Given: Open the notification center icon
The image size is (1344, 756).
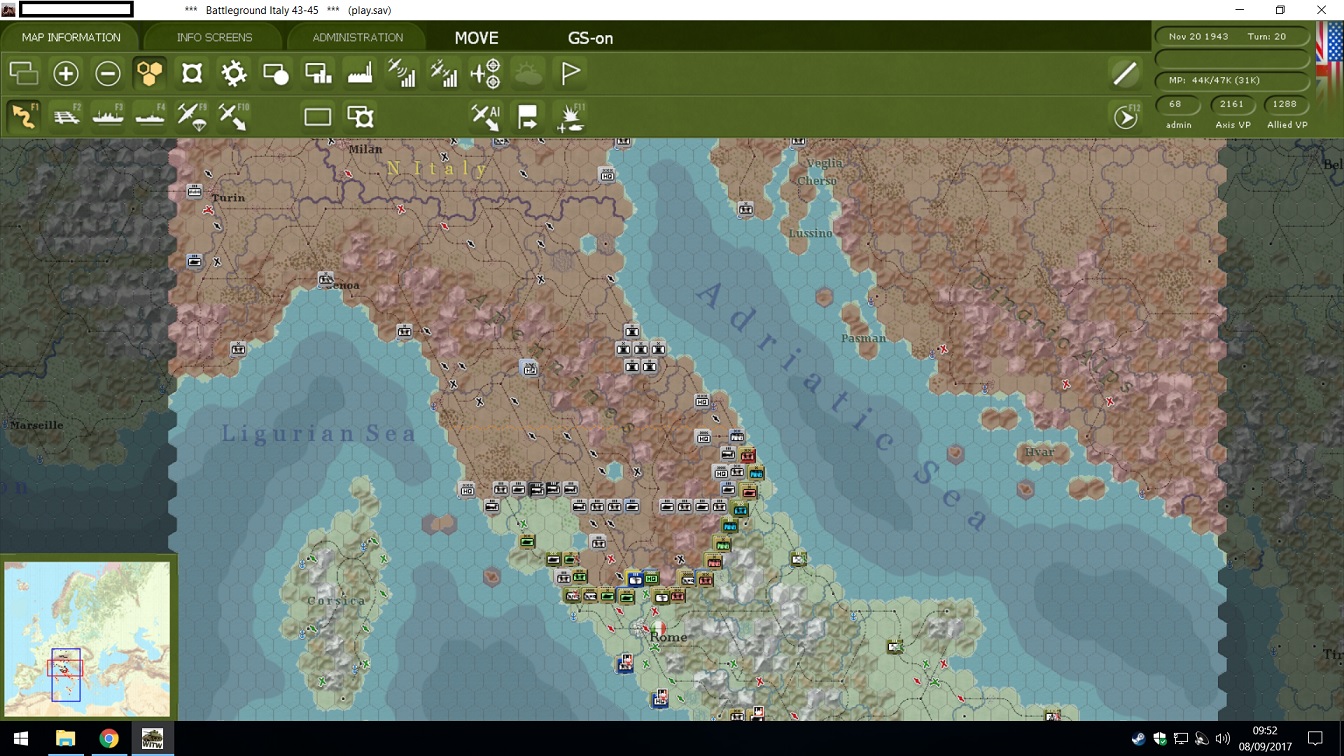Looking at the screenshot, I should (1316, 739).
